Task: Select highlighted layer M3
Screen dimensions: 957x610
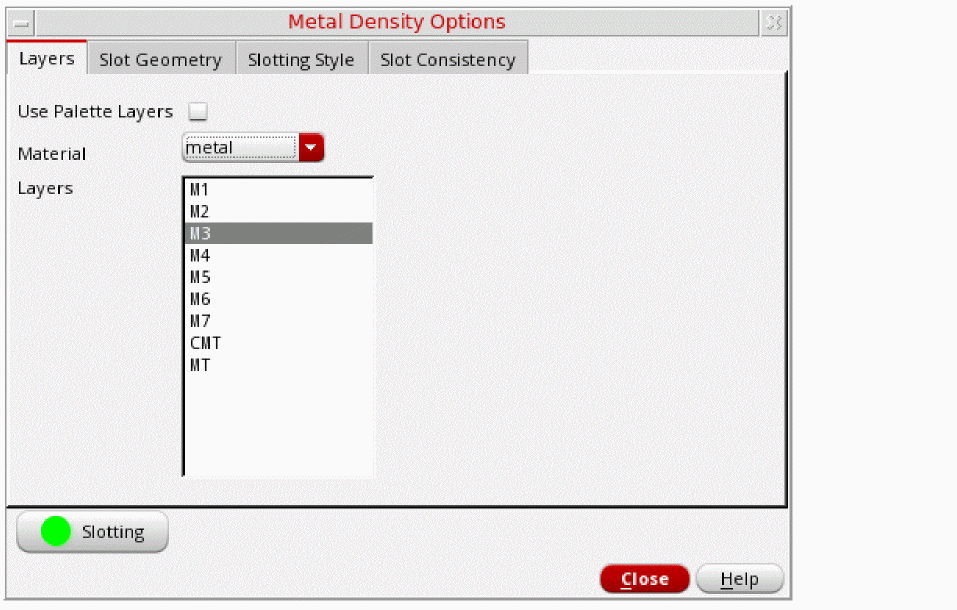Action: coord(278,233)
